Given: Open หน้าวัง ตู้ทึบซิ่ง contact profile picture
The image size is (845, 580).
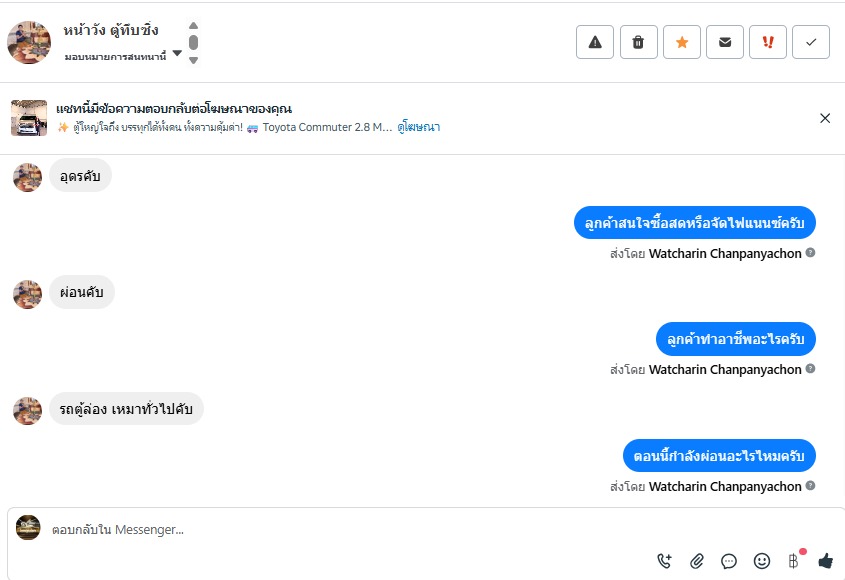Looking at the screenshot, I should pyautogui.click(x=29, y=42).
